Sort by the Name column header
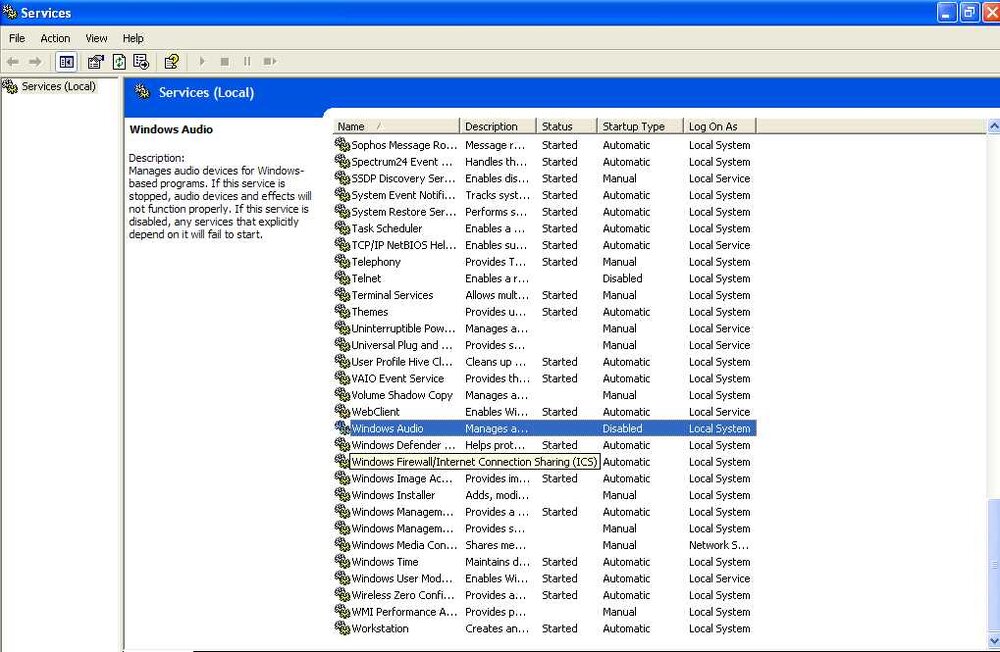The height and width of the screenshot is (652, 1000). pos(395,126)
